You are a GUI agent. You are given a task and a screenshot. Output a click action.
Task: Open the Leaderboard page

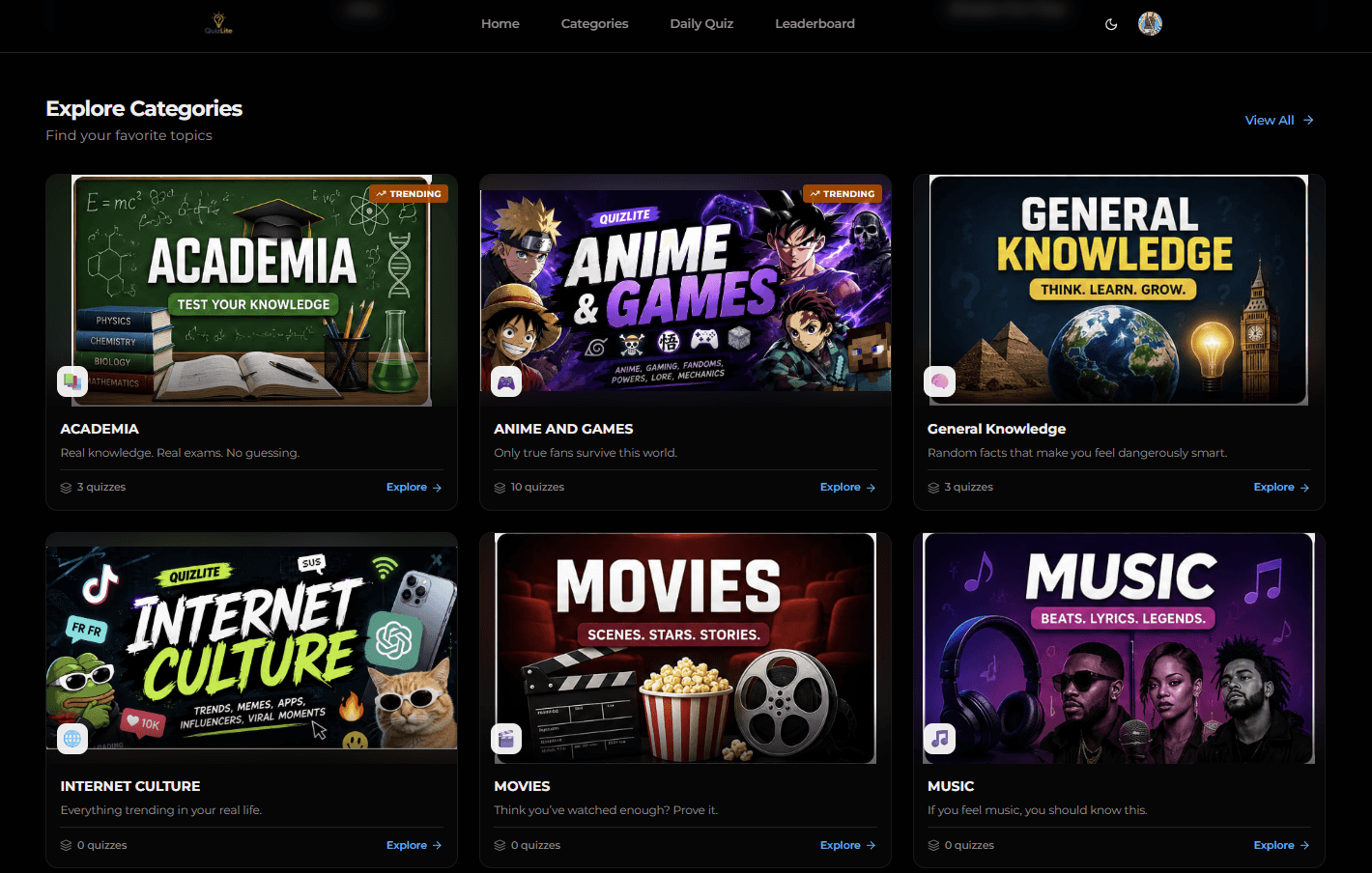pos(815,23)
